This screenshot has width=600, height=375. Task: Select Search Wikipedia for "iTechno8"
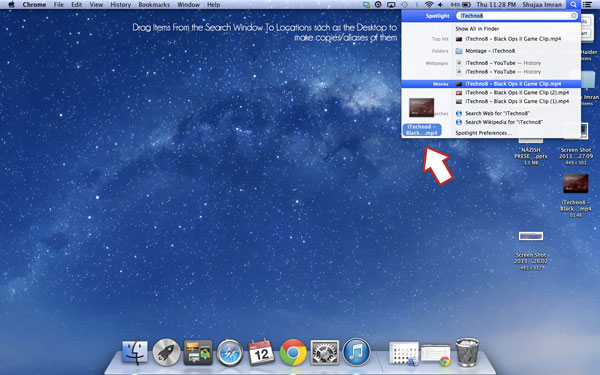click(499, 122)
